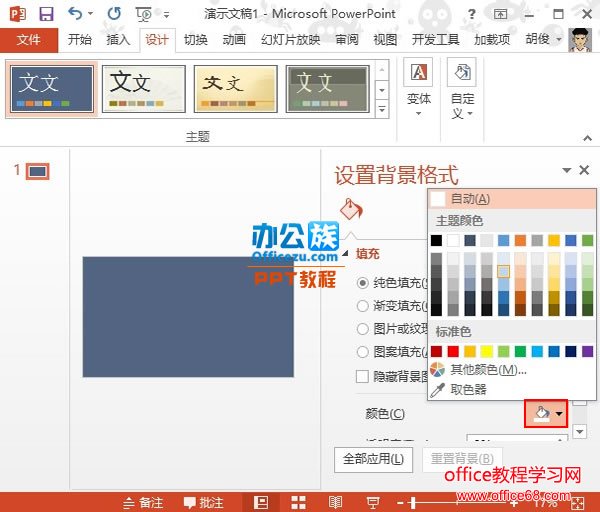Image resolution: width=600 pixels, height=512 pixels.
Task: Choose Automatic (自动) color option
Action: pyautogui.click(x=512, y=199)
